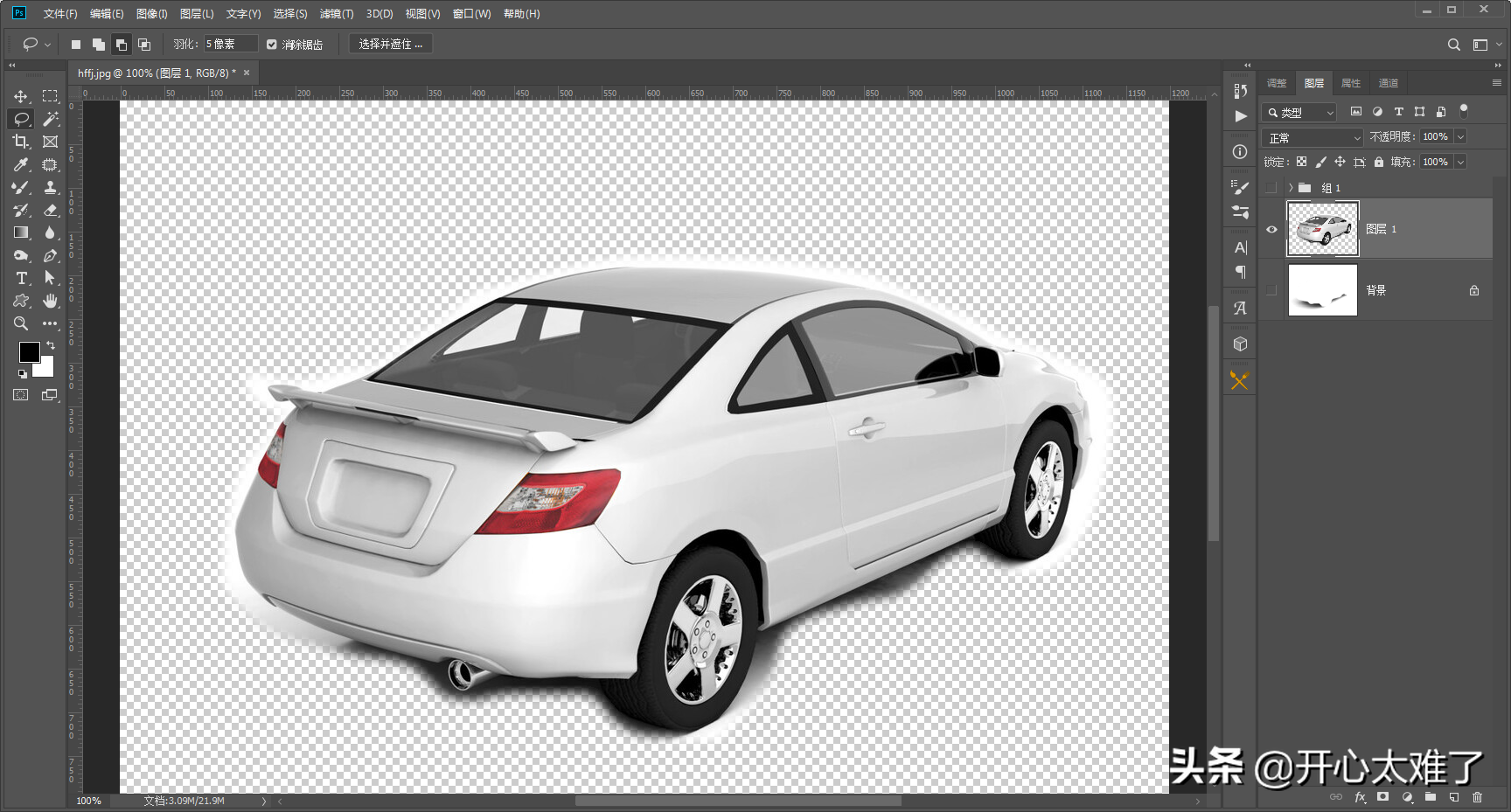Click the 选择并遮住 button

(390, 45)
